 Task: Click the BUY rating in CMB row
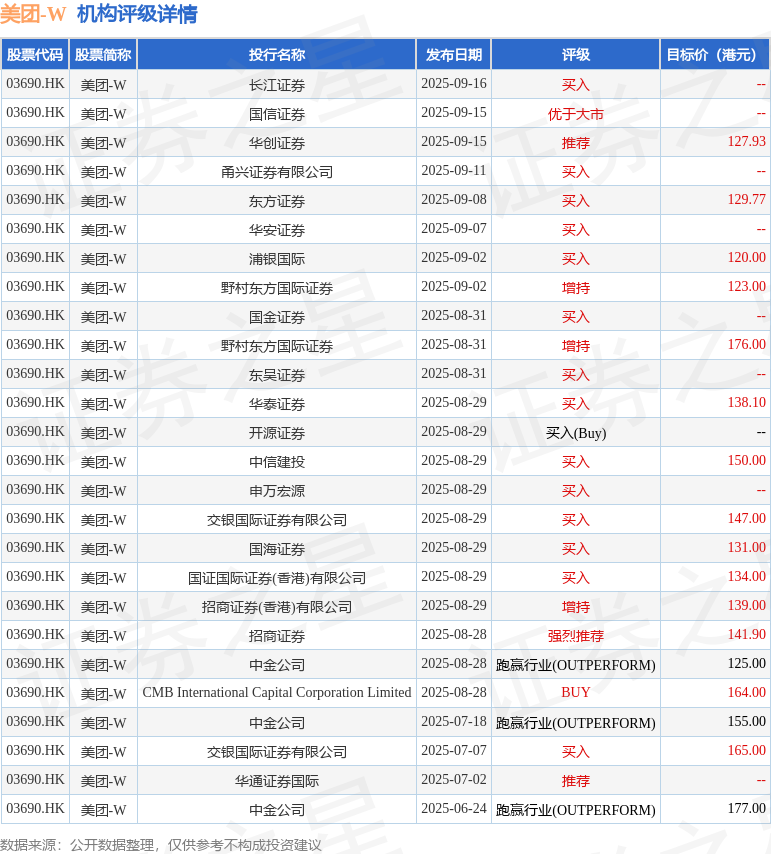(x=576, y=692)
